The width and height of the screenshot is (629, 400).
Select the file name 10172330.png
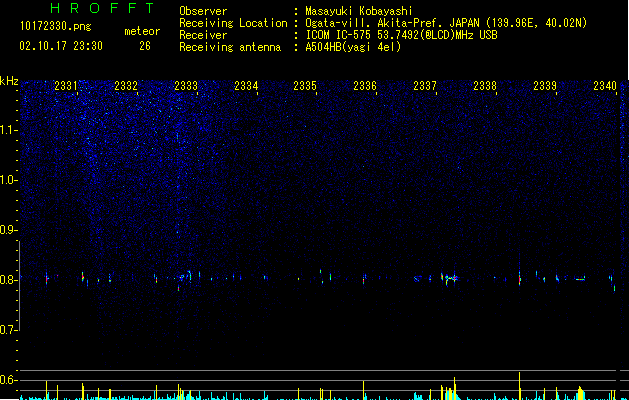point(56,27)
